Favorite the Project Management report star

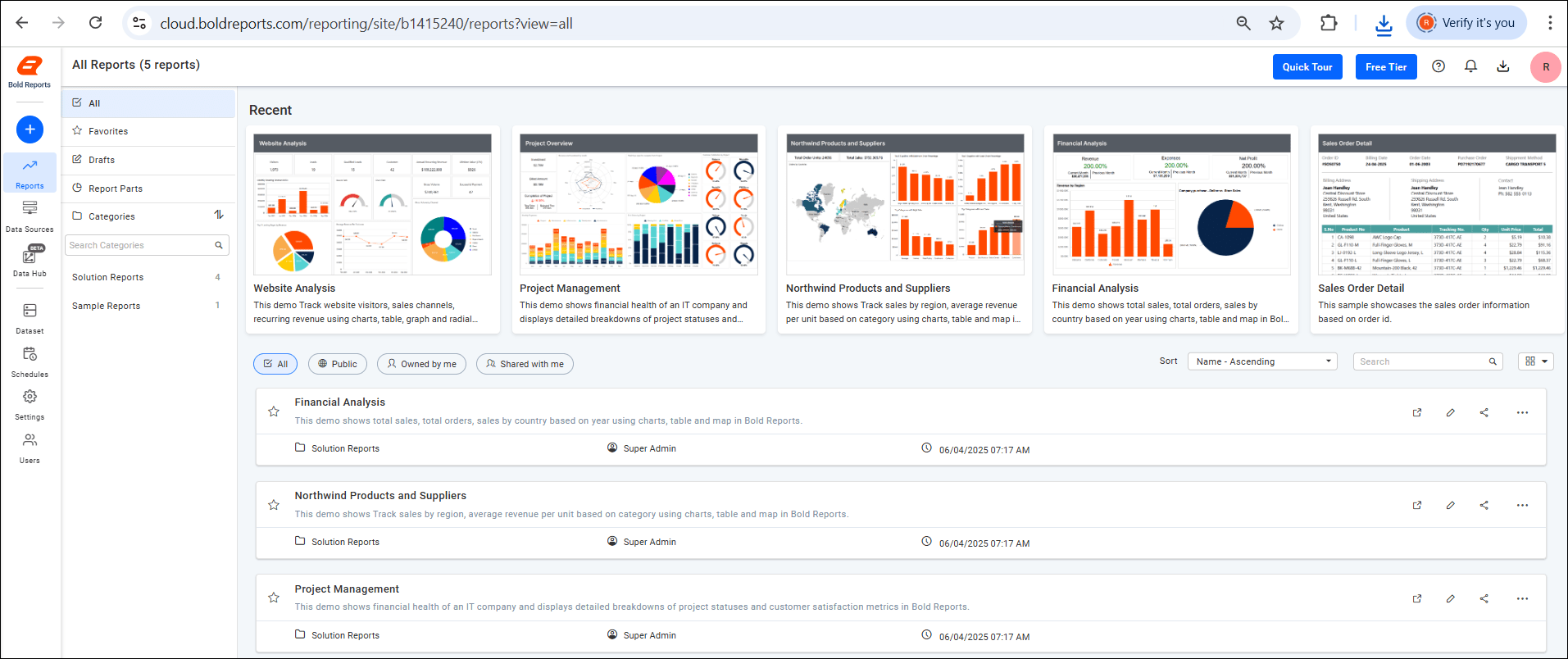[x=274, y=598]
